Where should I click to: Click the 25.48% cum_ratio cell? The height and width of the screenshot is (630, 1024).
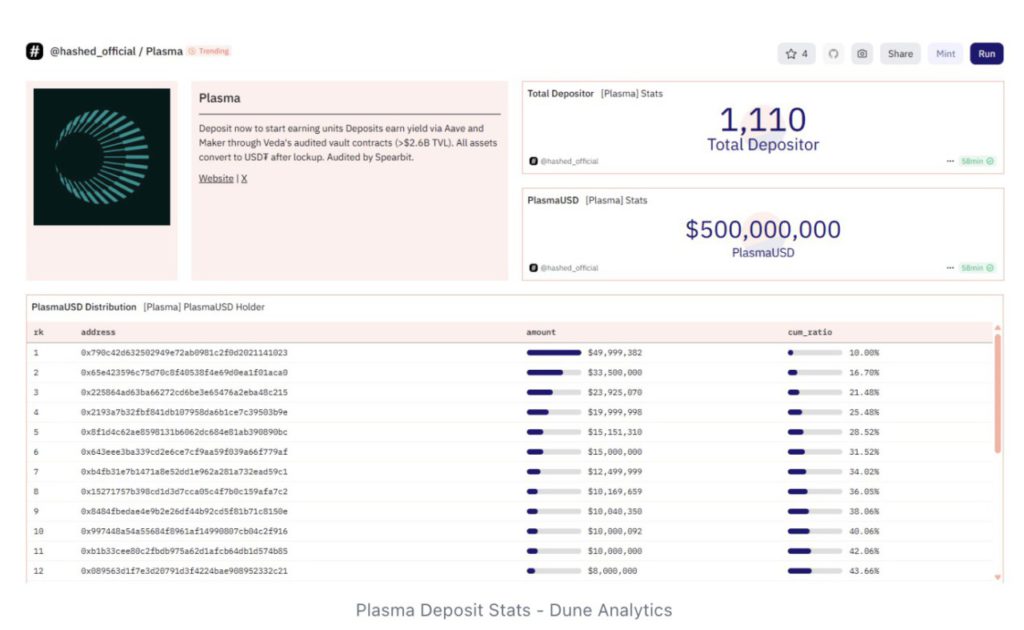coord(864,412)
